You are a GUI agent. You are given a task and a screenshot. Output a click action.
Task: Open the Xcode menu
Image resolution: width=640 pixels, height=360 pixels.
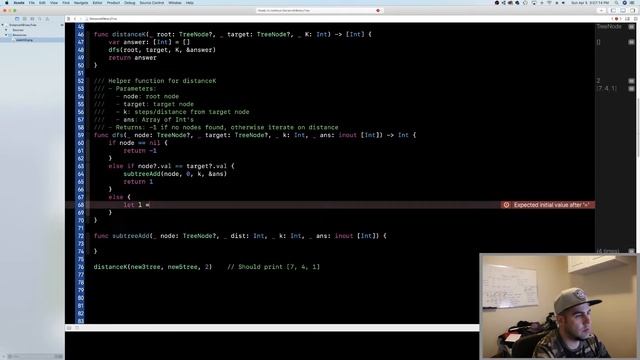(x=19, y=3)
